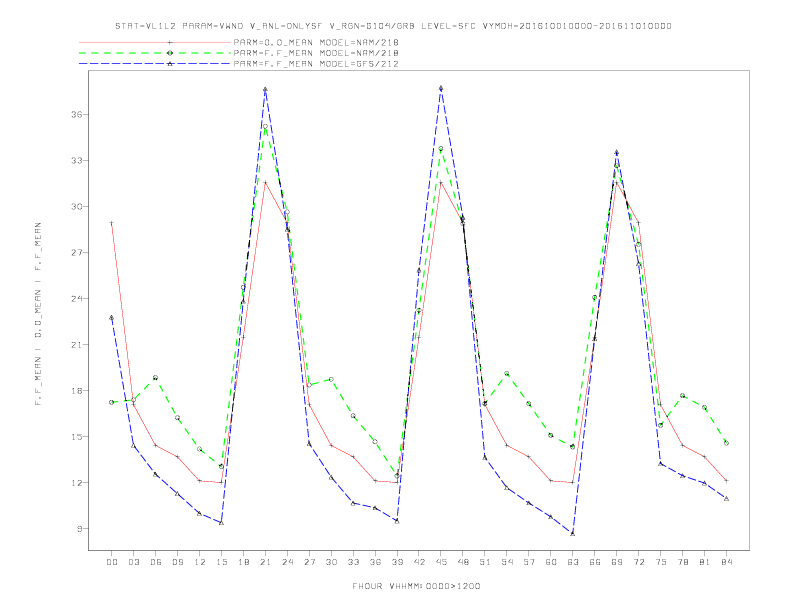Click x-axis tick label 45

pyautogui.click(x=441, y=562)
